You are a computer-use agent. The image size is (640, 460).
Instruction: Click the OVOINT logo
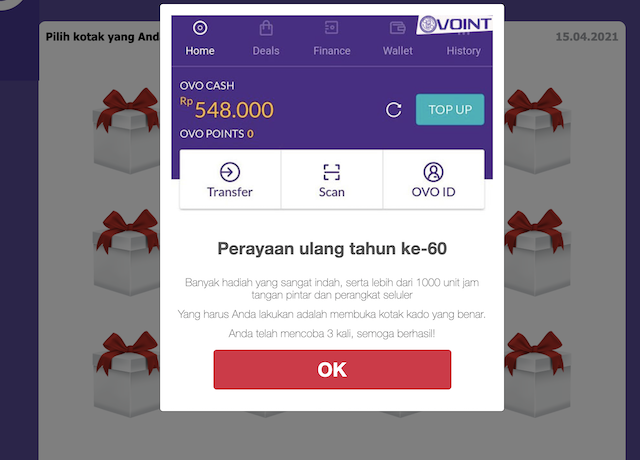click(x=455, y=24)
